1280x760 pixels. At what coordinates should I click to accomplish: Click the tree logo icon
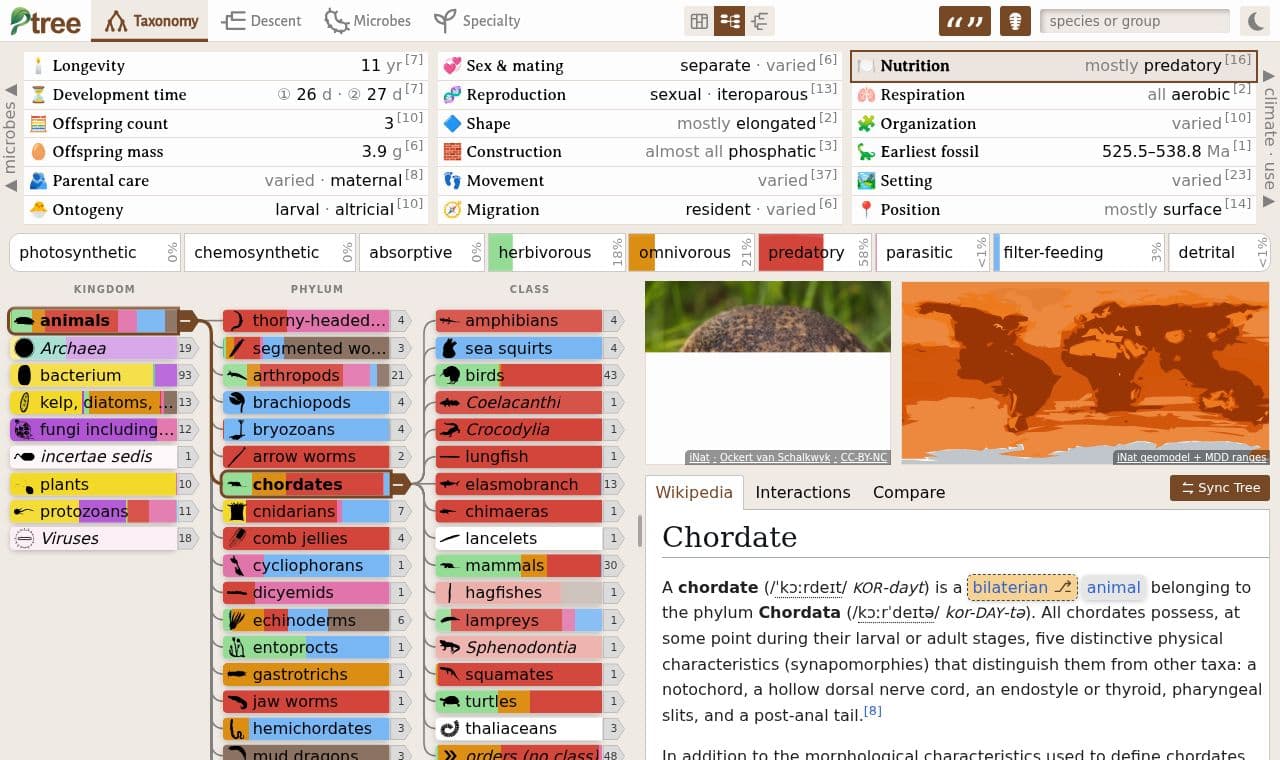point(45,20)
